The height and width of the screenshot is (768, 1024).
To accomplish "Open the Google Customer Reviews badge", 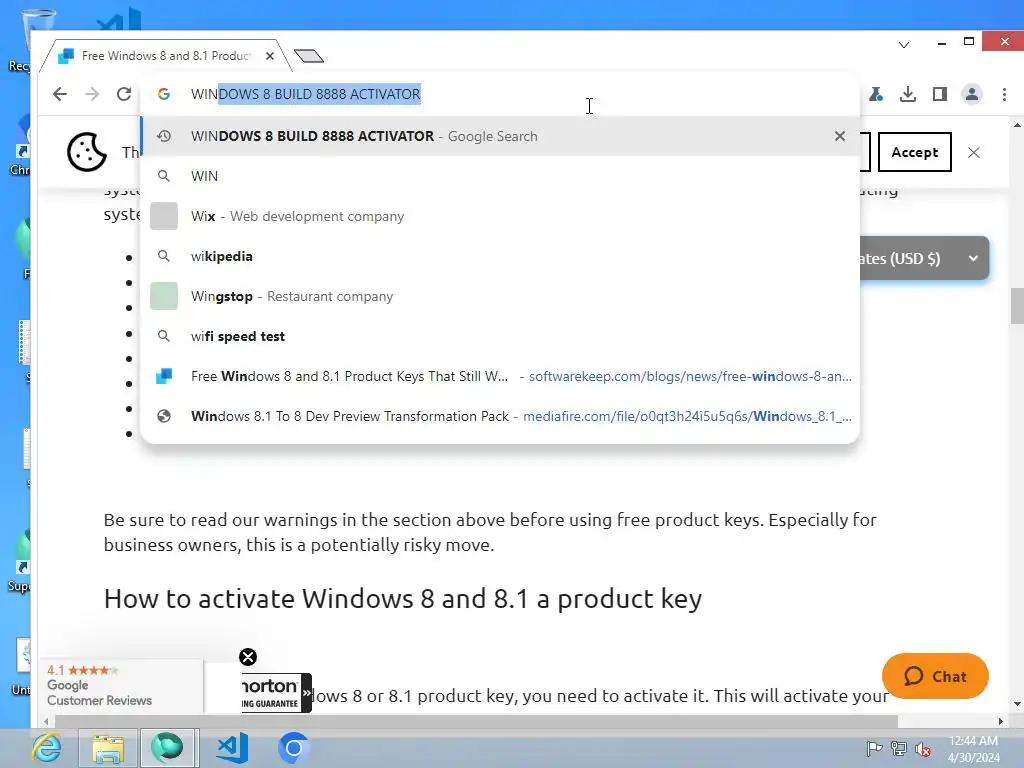I will [x=121, y=686].
